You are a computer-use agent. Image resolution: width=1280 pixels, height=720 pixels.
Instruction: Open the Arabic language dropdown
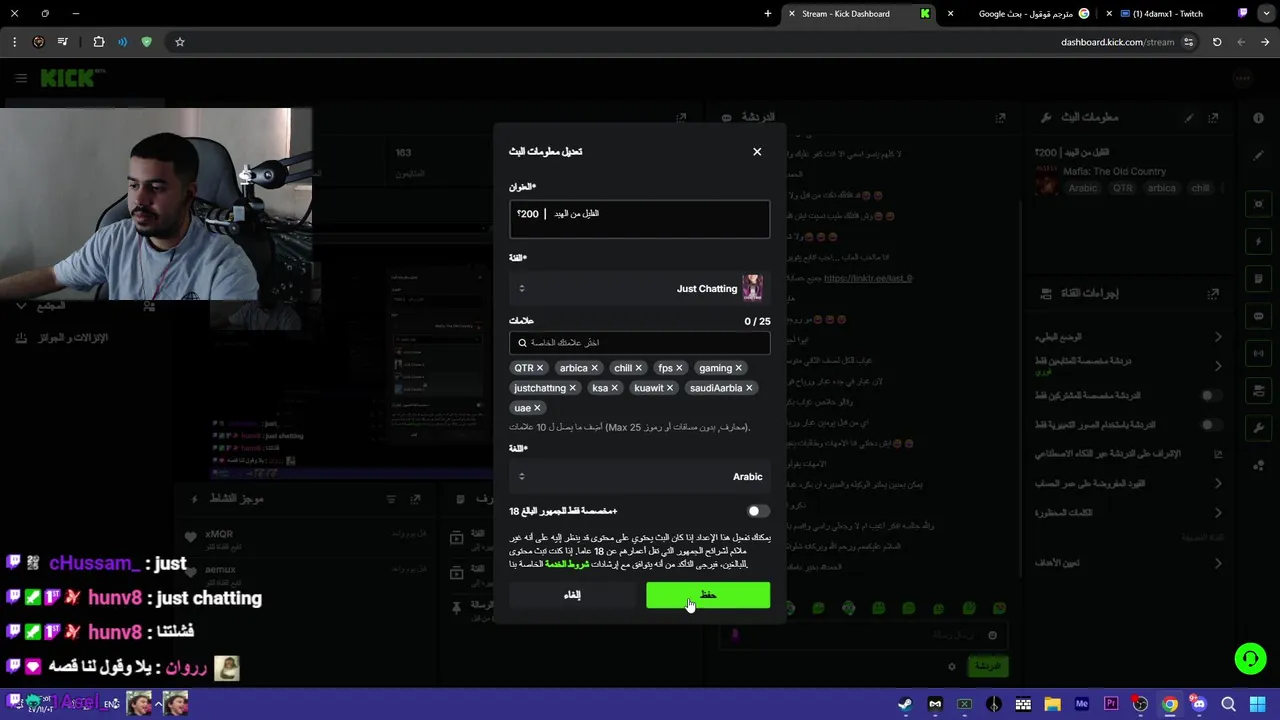(x=639, y=477)
